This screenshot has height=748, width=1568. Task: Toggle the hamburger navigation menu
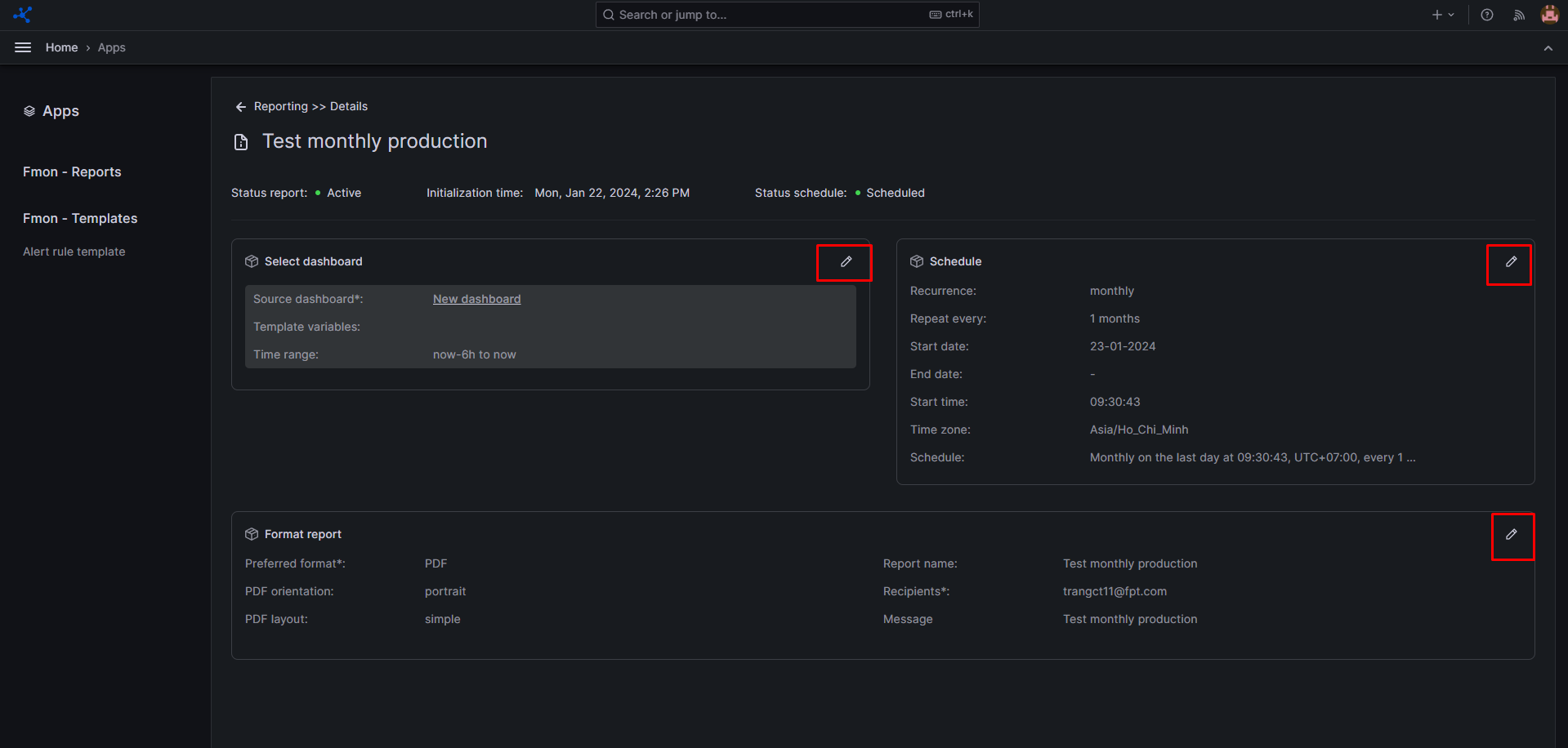(23, 47)
